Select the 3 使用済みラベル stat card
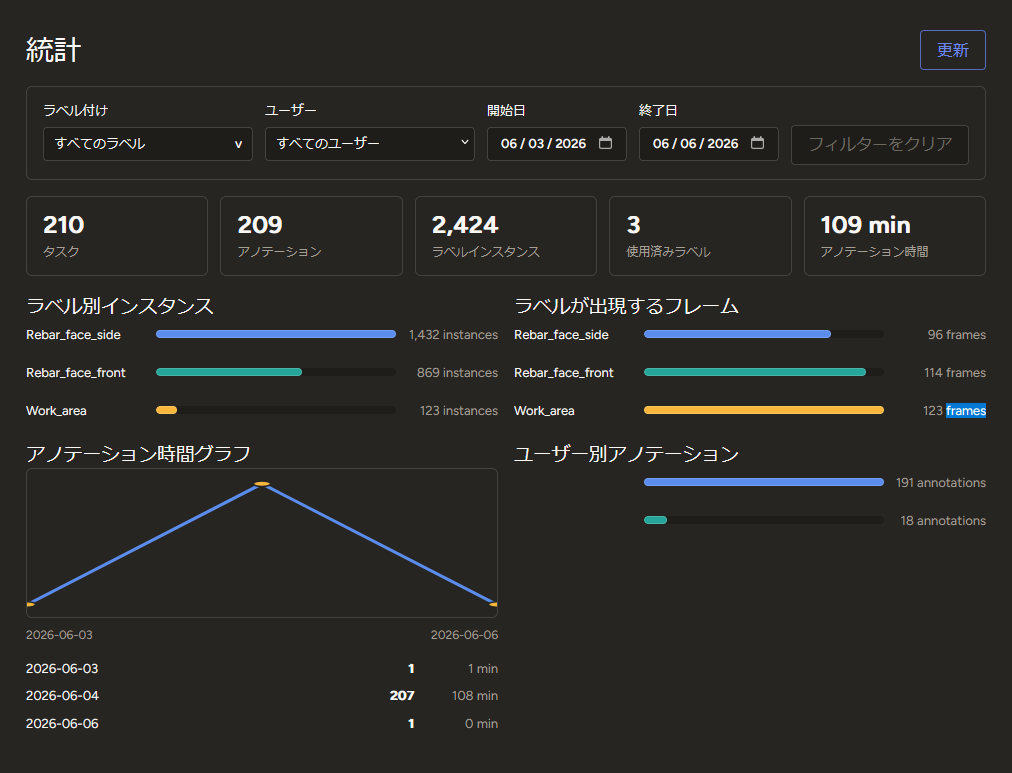Image resolution: width=1012 pixels, height=773 pixels. (700, 236)
